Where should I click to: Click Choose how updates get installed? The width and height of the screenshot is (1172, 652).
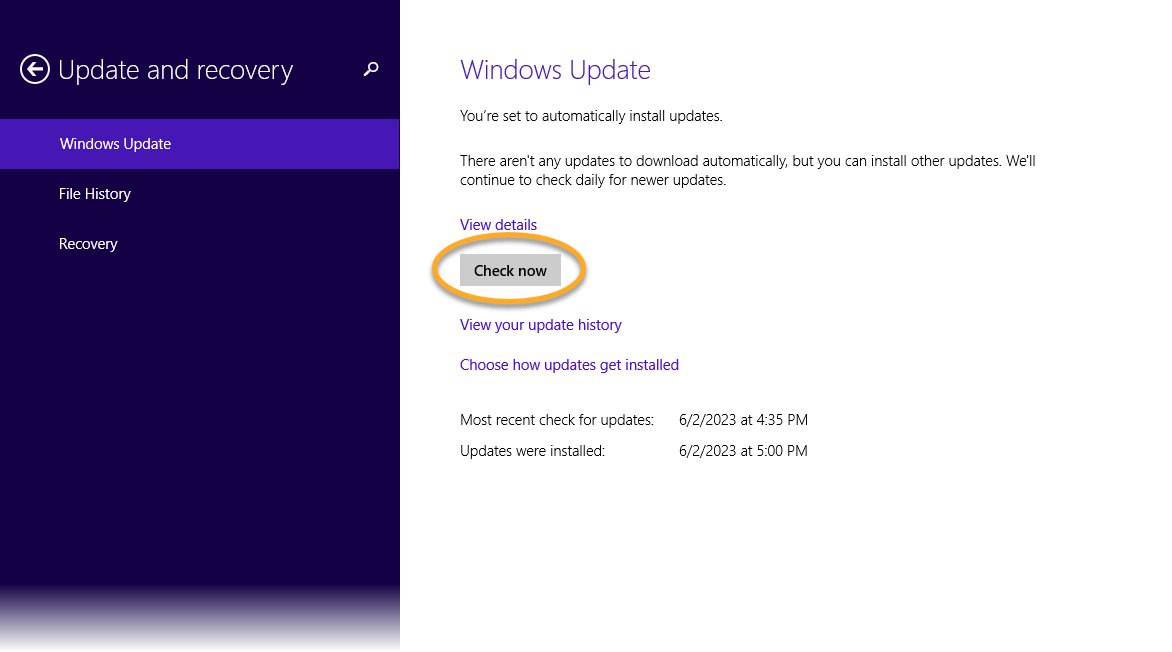(x=569, y=365)
